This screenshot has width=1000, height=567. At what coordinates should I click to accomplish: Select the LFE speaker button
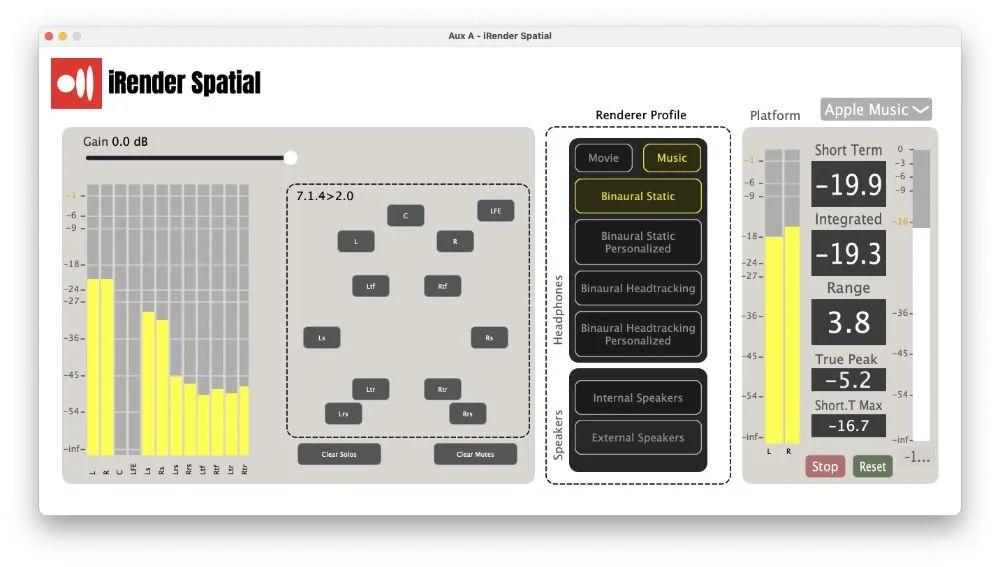point(496,211)
